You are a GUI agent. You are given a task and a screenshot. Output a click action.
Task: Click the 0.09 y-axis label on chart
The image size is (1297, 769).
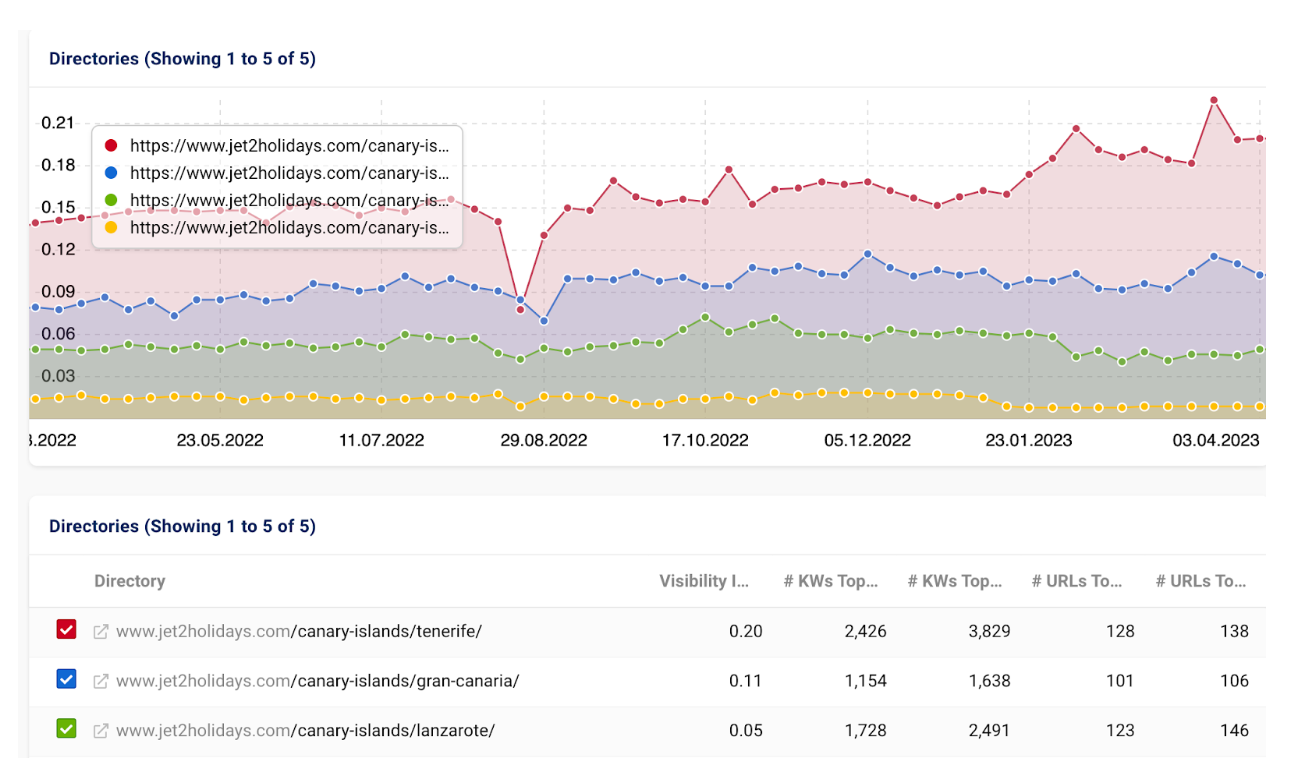point(58,292)
